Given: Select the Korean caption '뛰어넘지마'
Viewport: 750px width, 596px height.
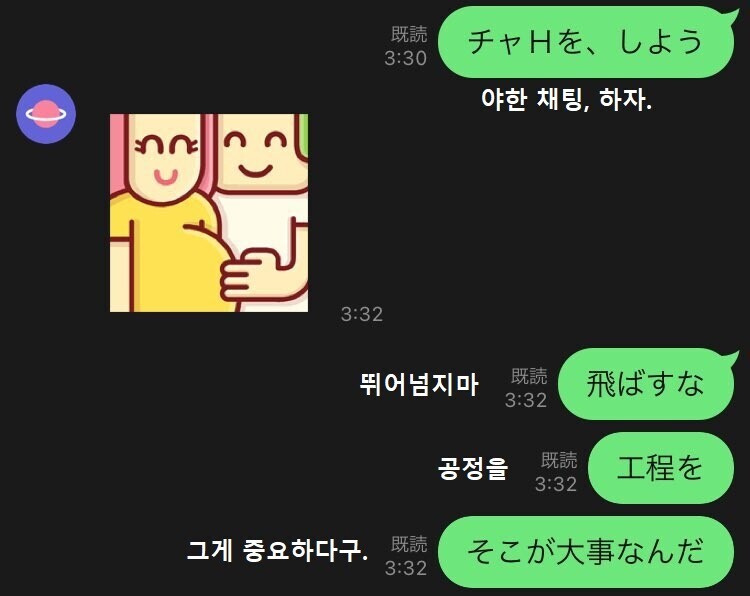Looking at the screenshot, I should [419, 384].
